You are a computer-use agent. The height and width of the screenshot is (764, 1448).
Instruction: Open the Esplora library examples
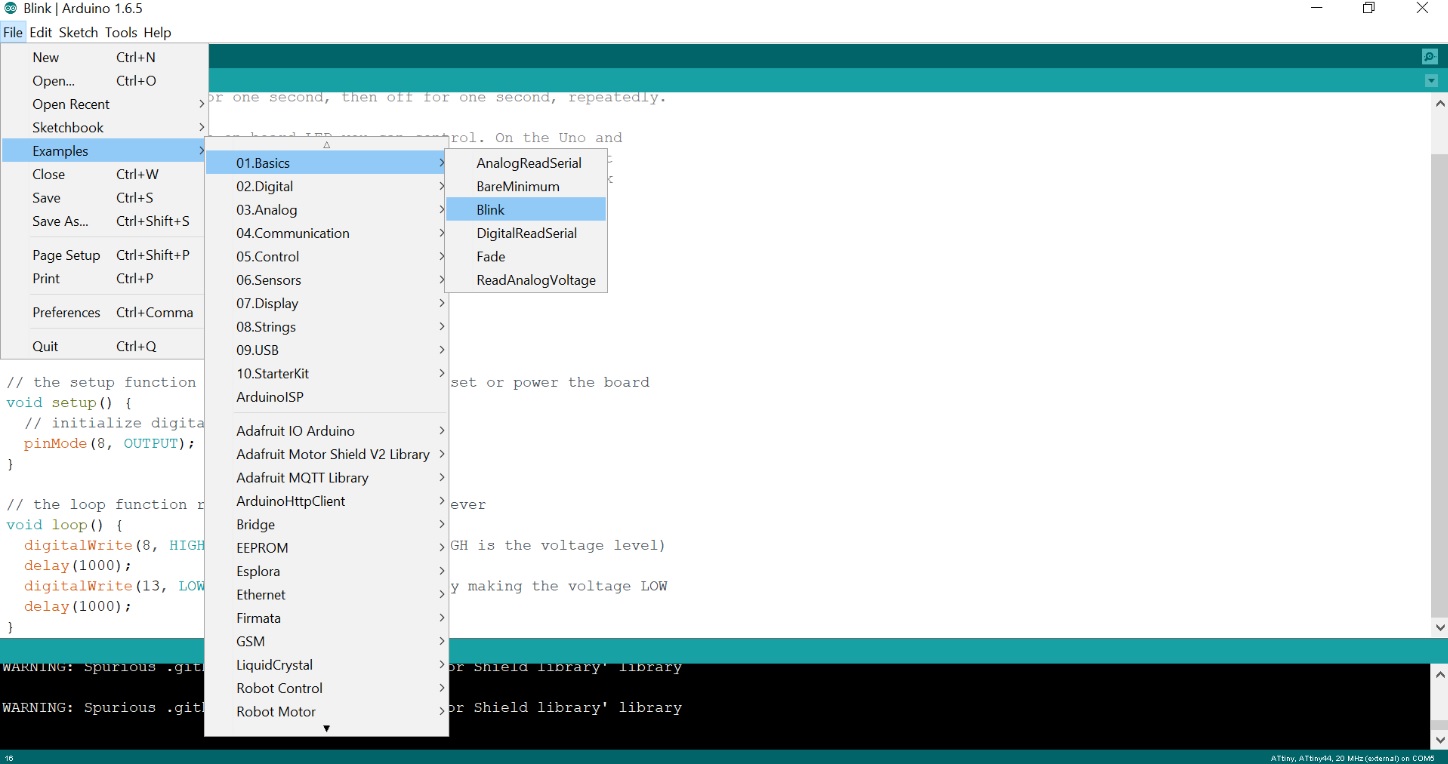coord(326,571)
